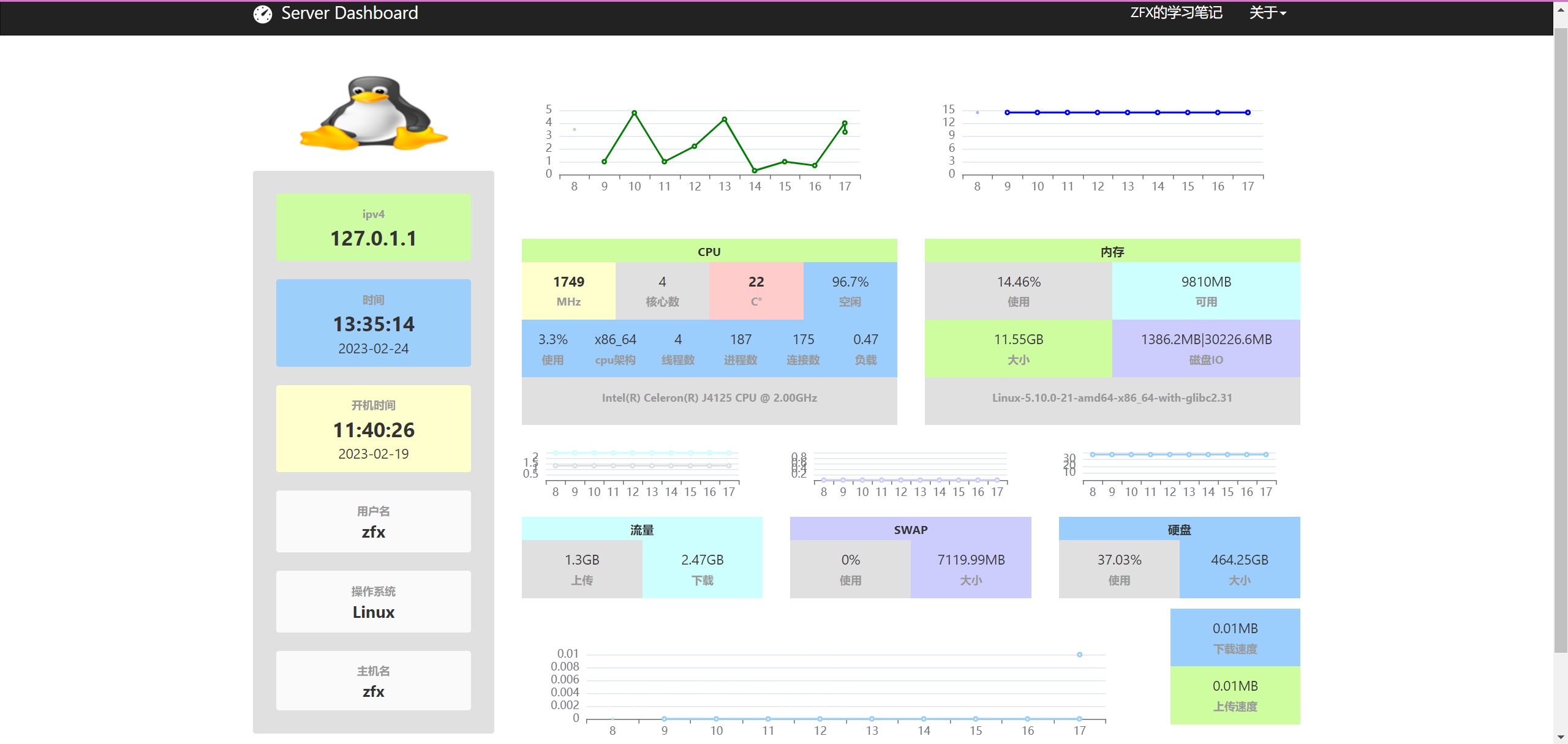
Task: Click the 下载速度 download speed tile
Action: (x=1235, y=637)
